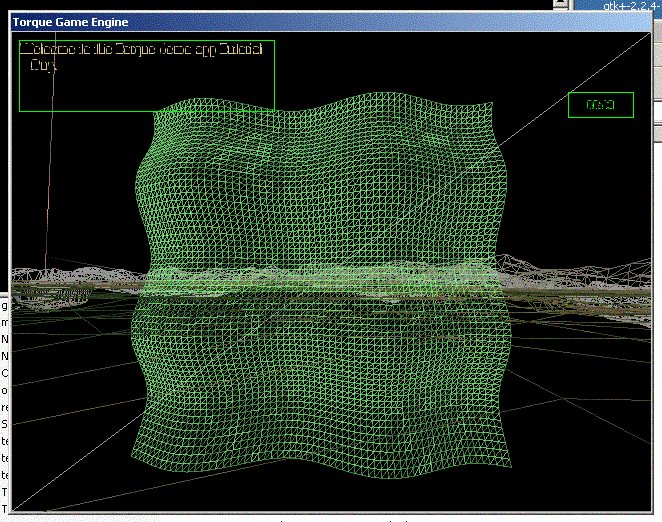The image size is (662, 522).
Task: Click the grey terrain wireframe left of the mesh
Action: pos(70,280)
